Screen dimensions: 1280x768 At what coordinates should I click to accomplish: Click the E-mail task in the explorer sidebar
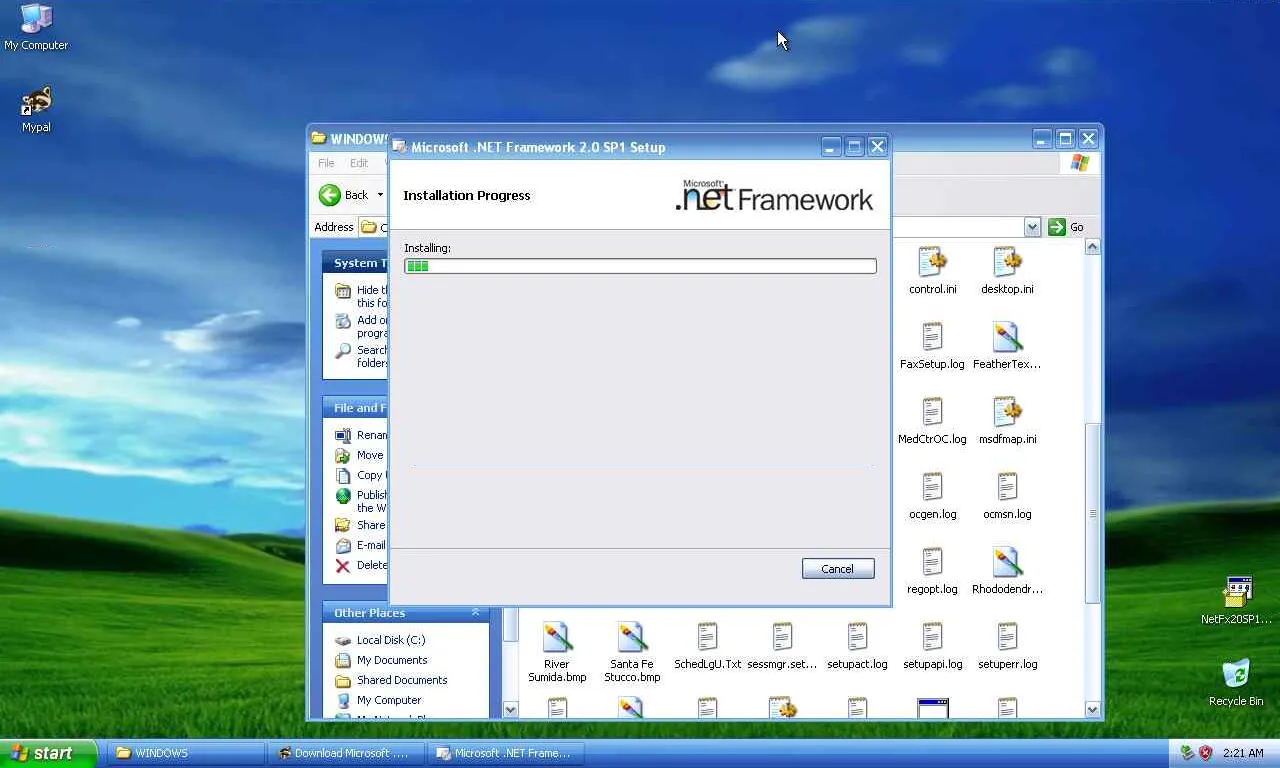click(x=361, y=545)
